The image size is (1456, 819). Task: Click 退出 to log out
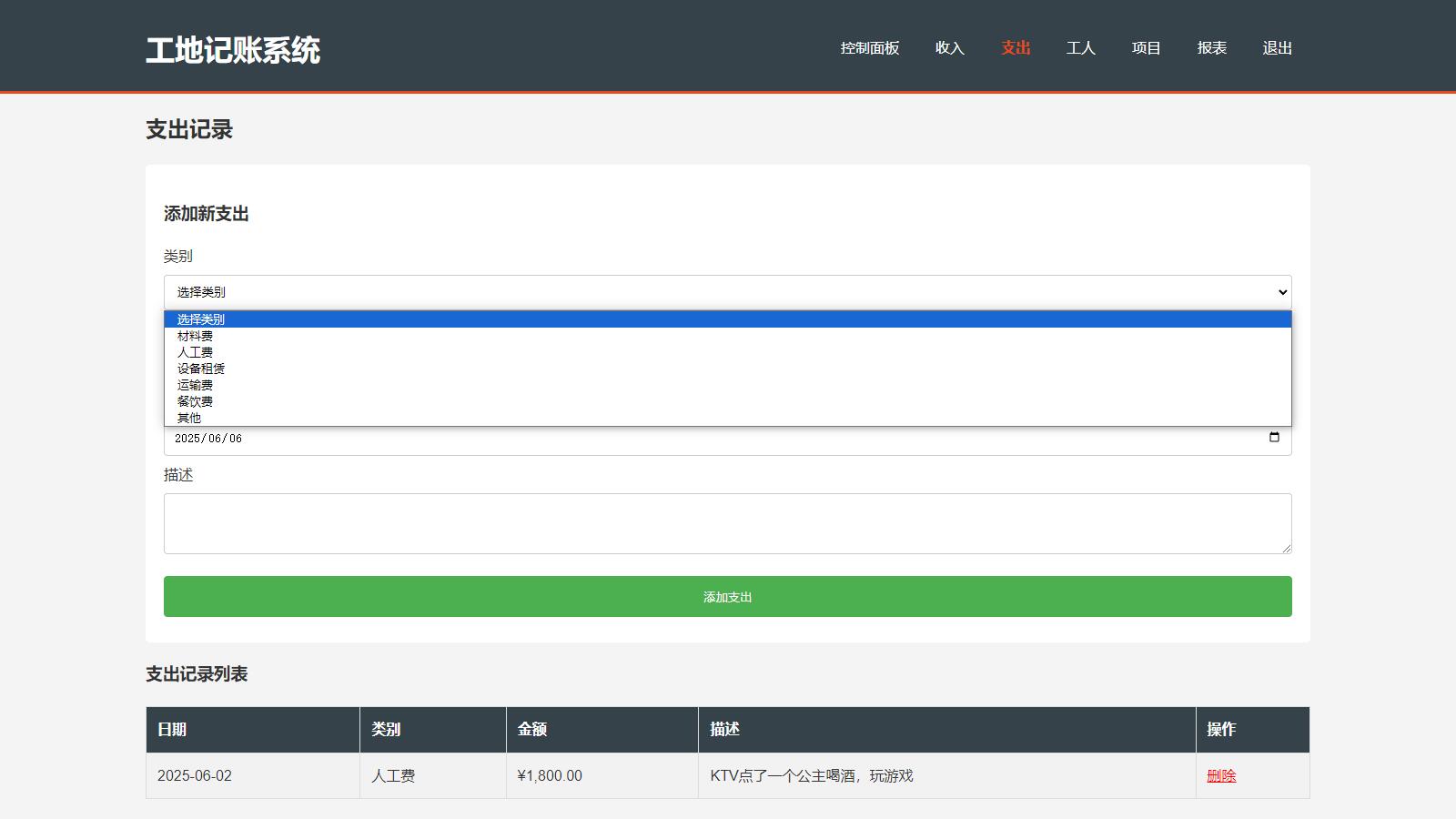click(x=1277, y=48)
